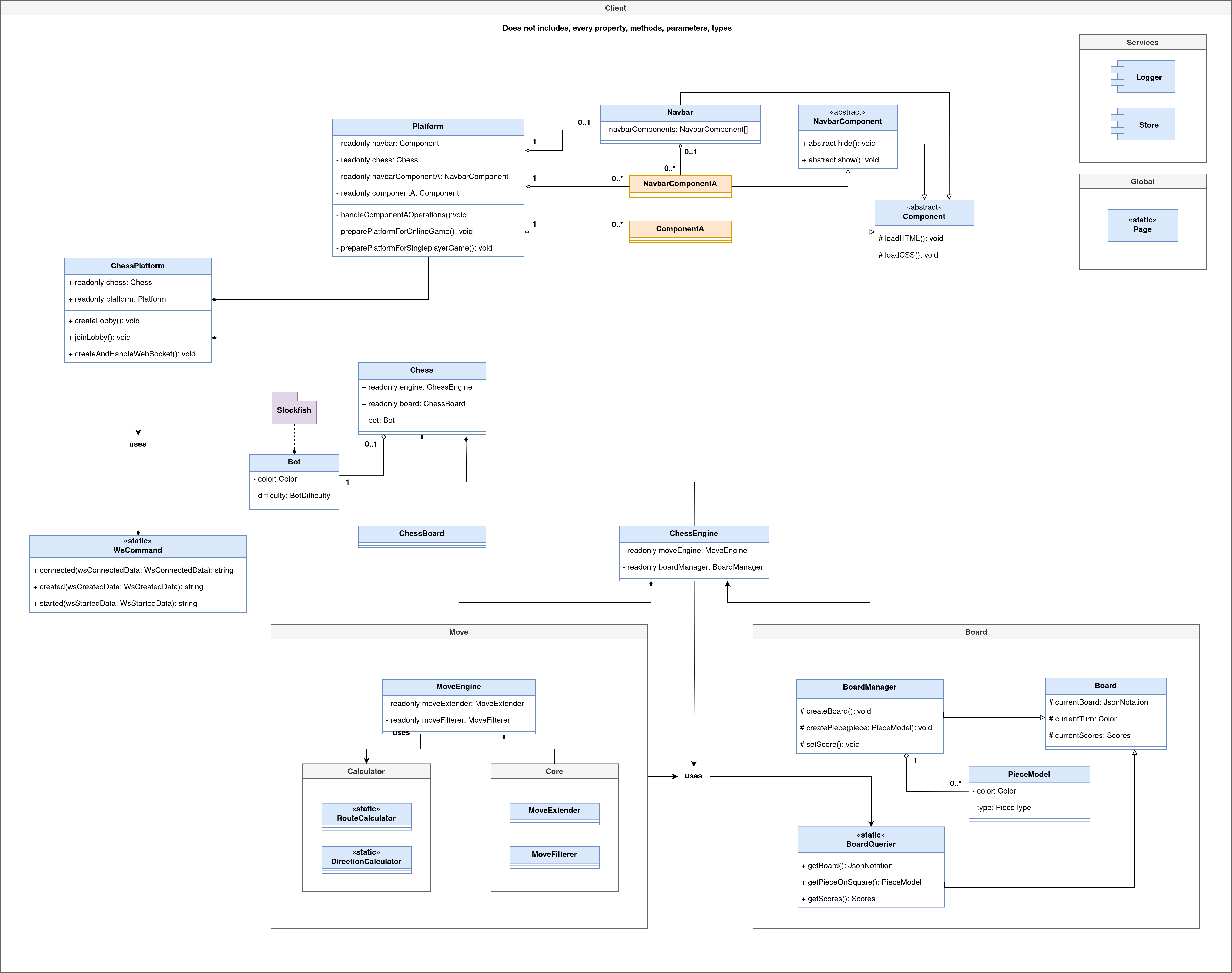1232x973 pixels.
Task: Click the Move container title bar
Action: tap(459, 632)
